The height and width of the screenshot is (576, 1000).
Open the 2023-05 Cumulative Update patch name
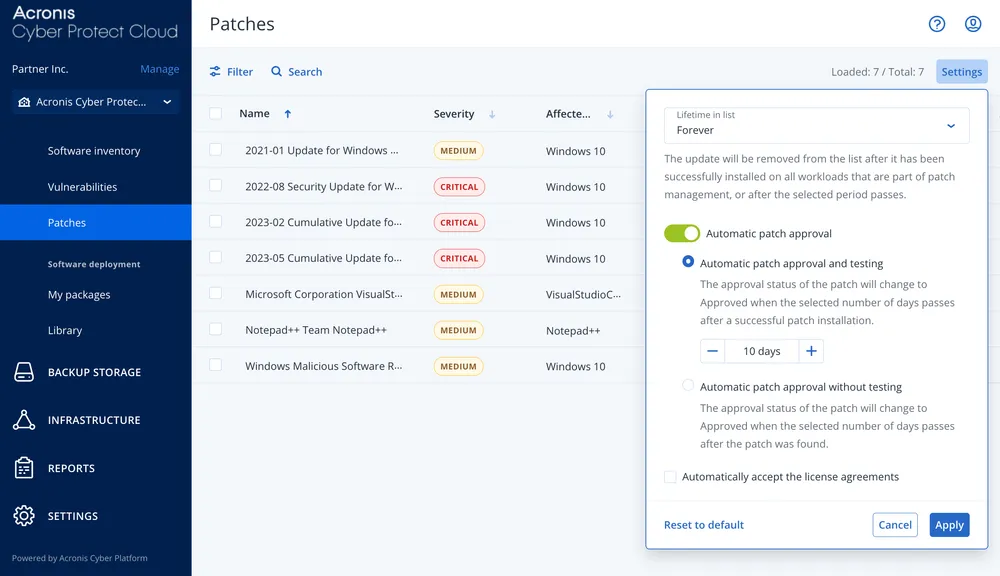coord(323,258)
